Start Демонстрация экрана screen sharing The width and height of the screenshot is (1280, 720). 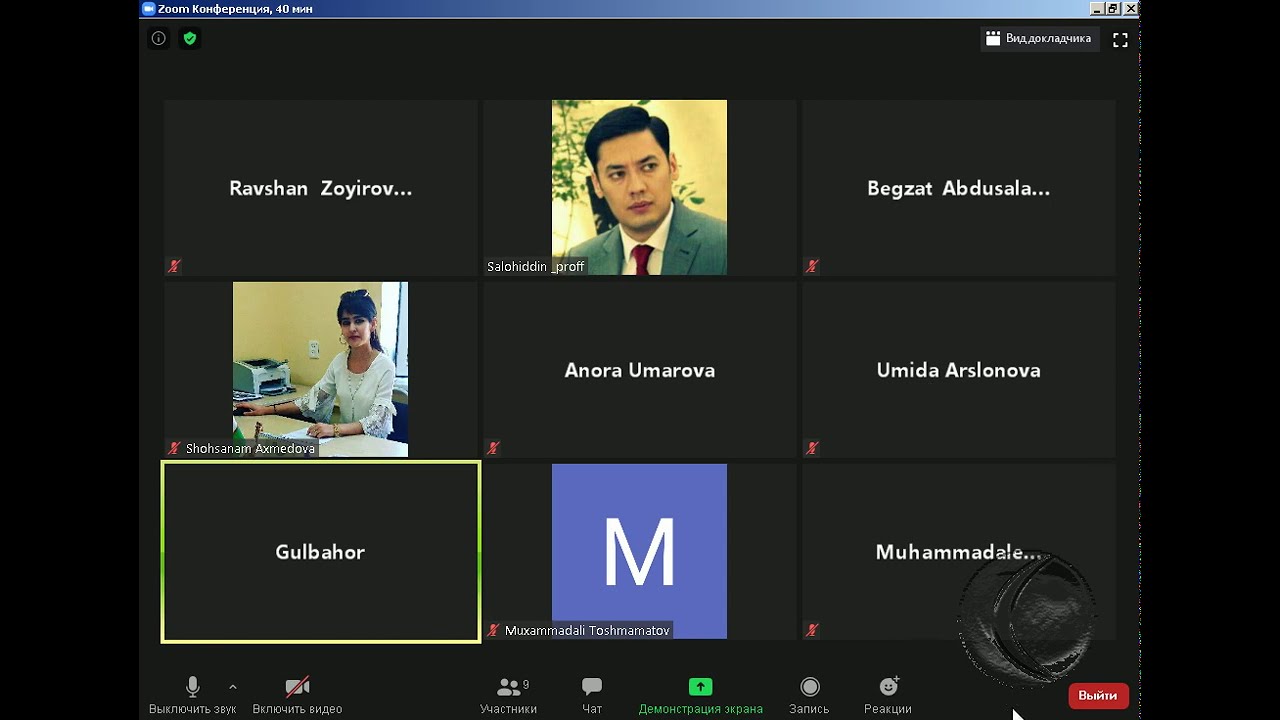pos(700,695)
